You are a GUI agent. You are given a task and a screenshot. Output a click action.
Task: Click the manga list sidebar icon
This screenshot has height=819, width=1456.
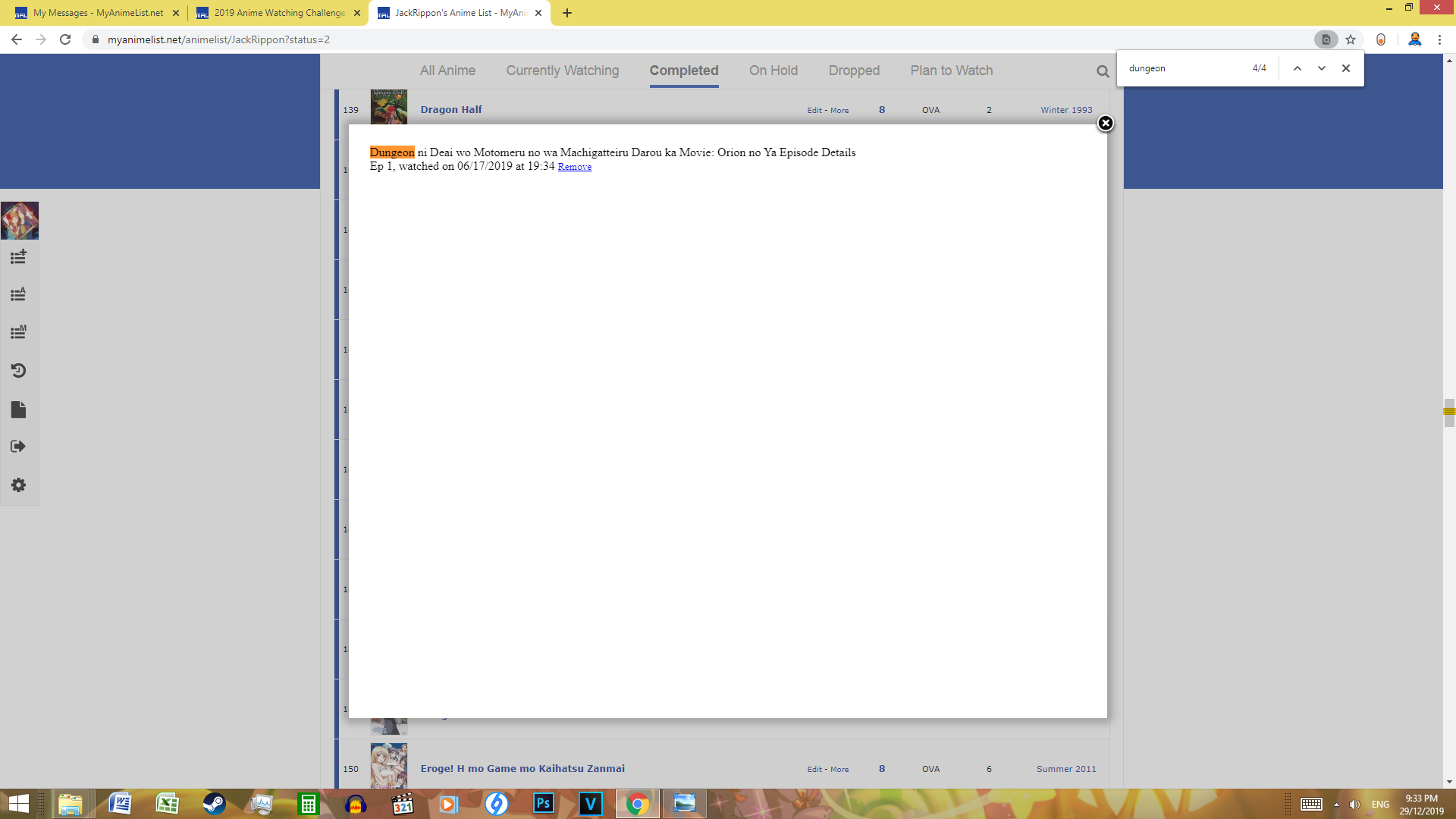point(18,332)
